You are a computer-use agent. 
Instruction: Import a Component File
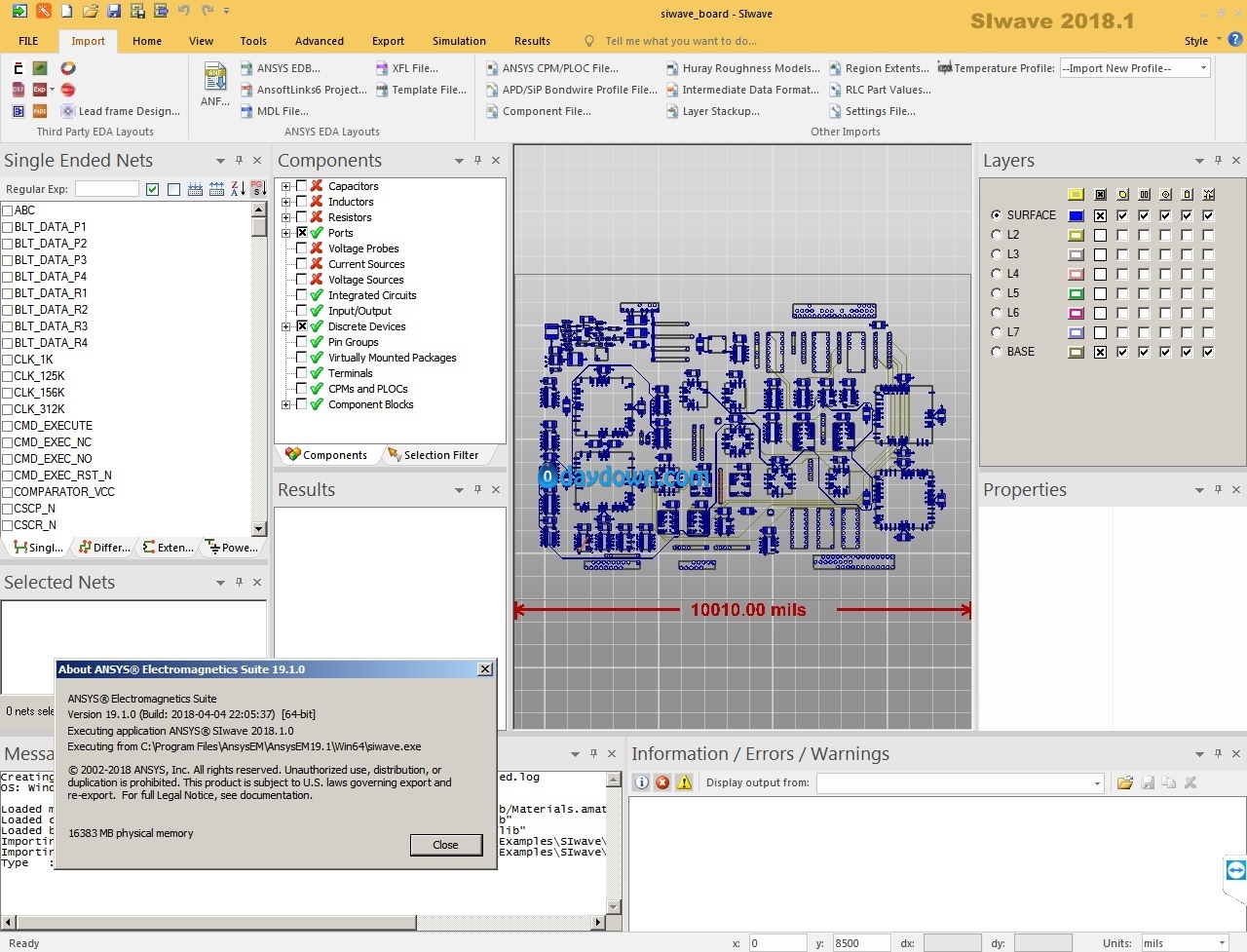click(x=538, y=111)
